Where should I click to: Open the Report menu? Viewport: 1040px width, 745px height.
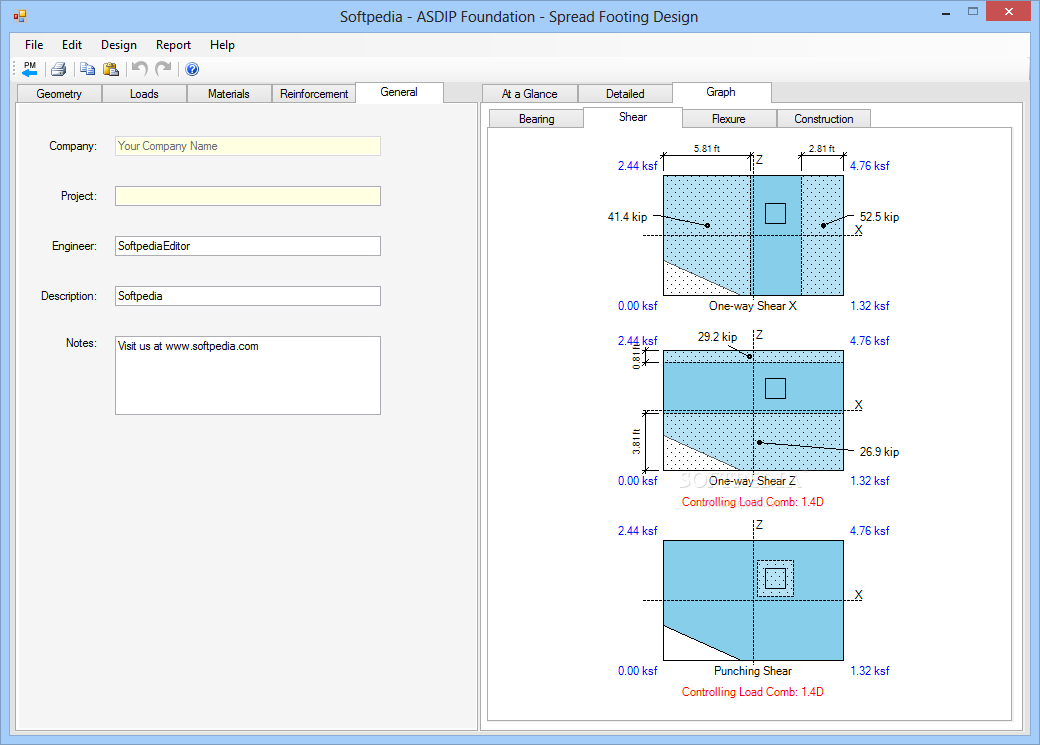pyautogui.click(x=173, y=44)
